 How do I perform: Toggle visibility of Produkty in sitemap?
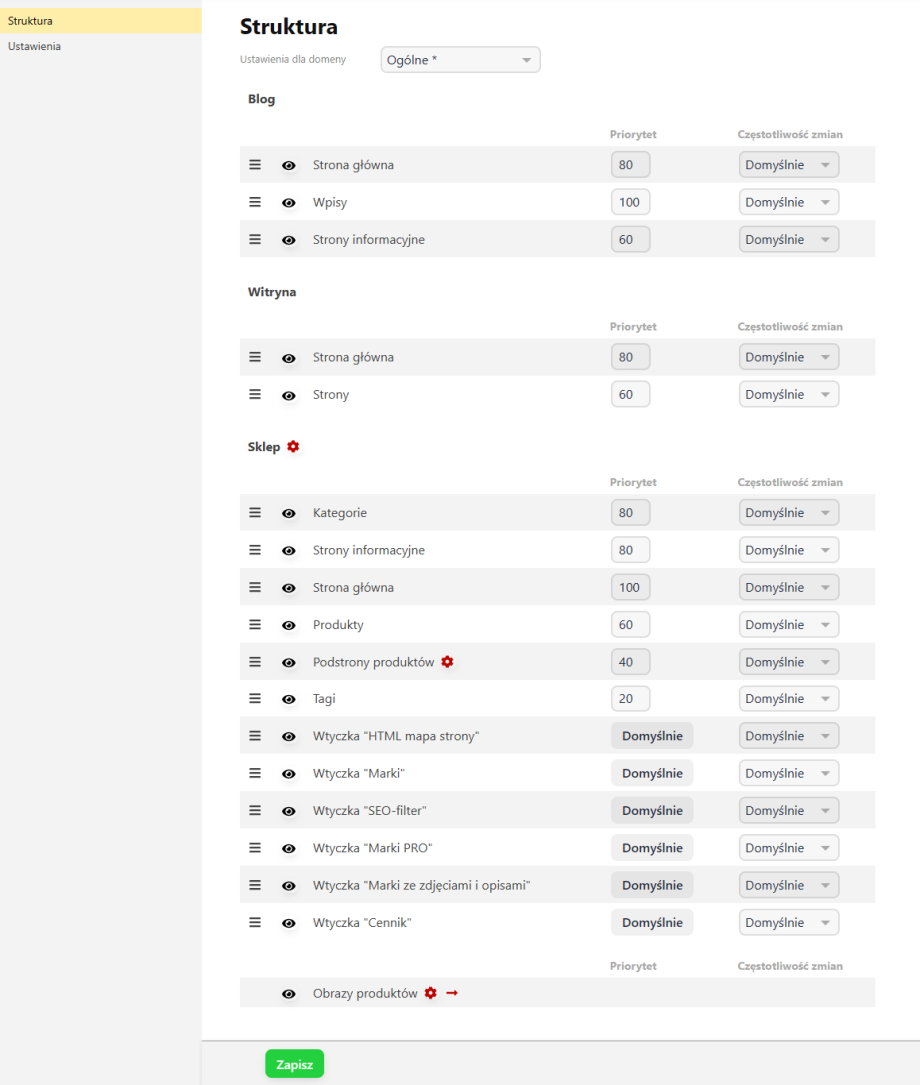click(289, 625)
